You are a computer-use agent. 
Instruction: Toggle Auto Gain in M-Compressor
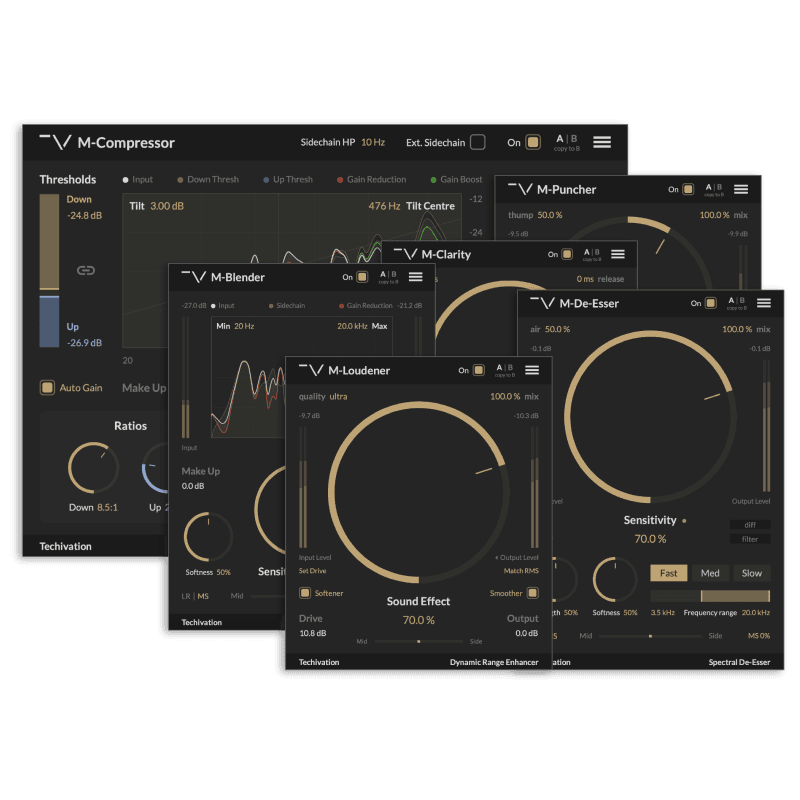(x=47, y=387)
